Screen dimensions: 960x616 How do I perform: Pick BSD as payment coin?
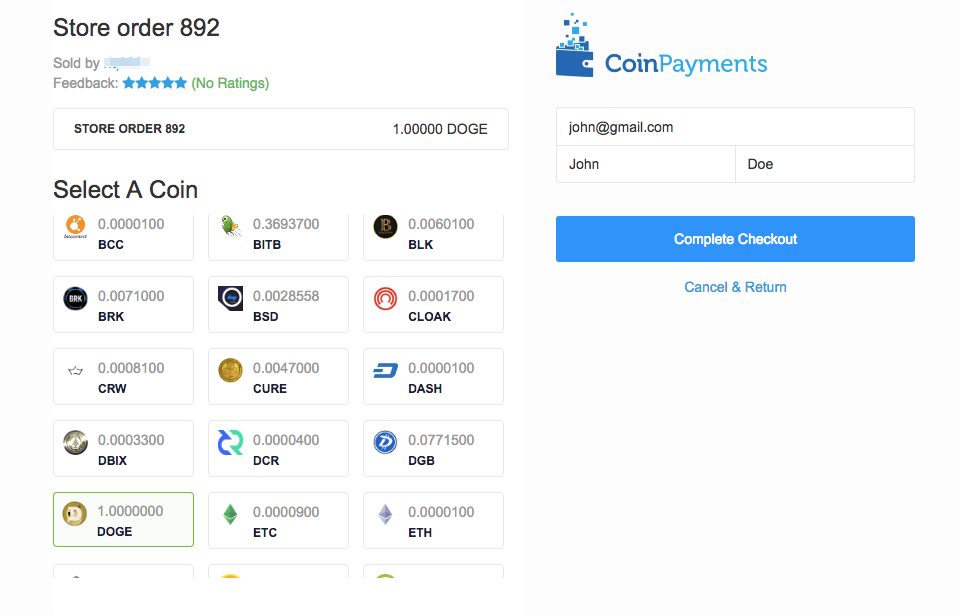click(278, 305)
